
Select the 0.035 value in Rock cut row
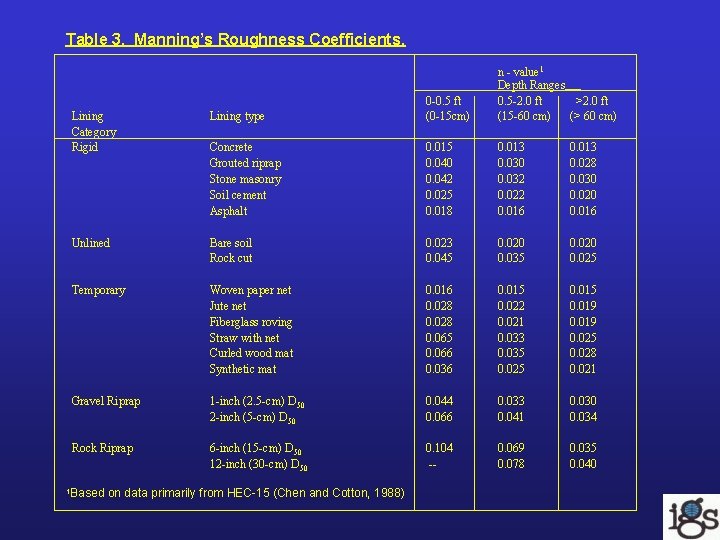[511, 258]
